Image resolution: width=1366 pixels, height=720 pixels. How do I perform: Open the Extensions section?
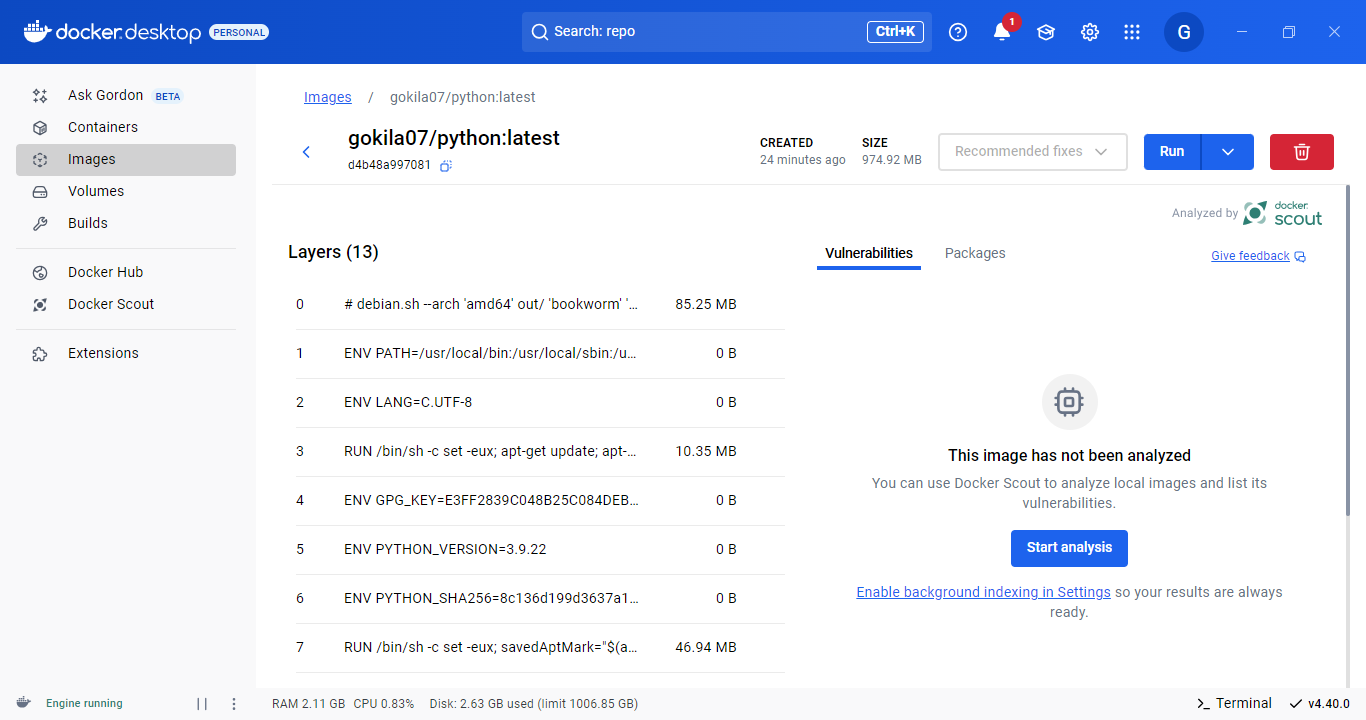click(x=126, y=353)
